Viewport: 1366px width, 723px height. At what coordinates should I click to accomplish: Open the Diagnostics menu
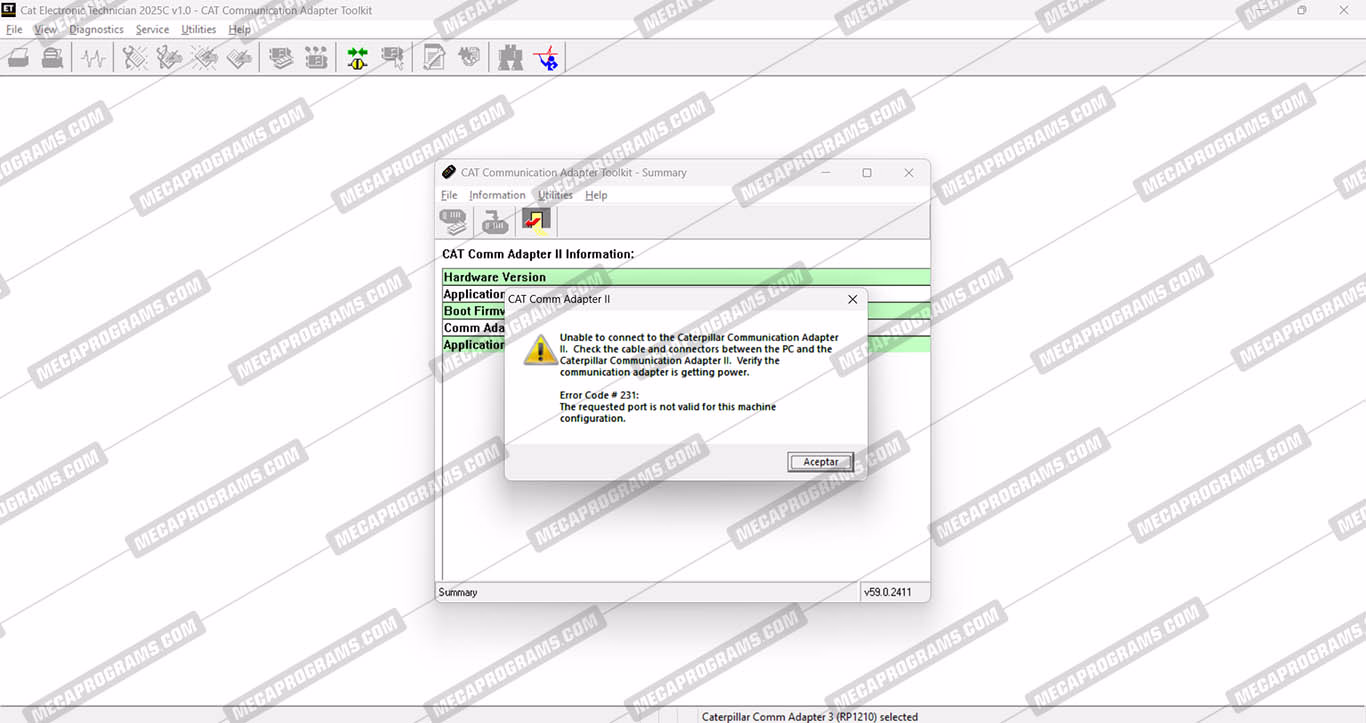[x=96, y=30]
